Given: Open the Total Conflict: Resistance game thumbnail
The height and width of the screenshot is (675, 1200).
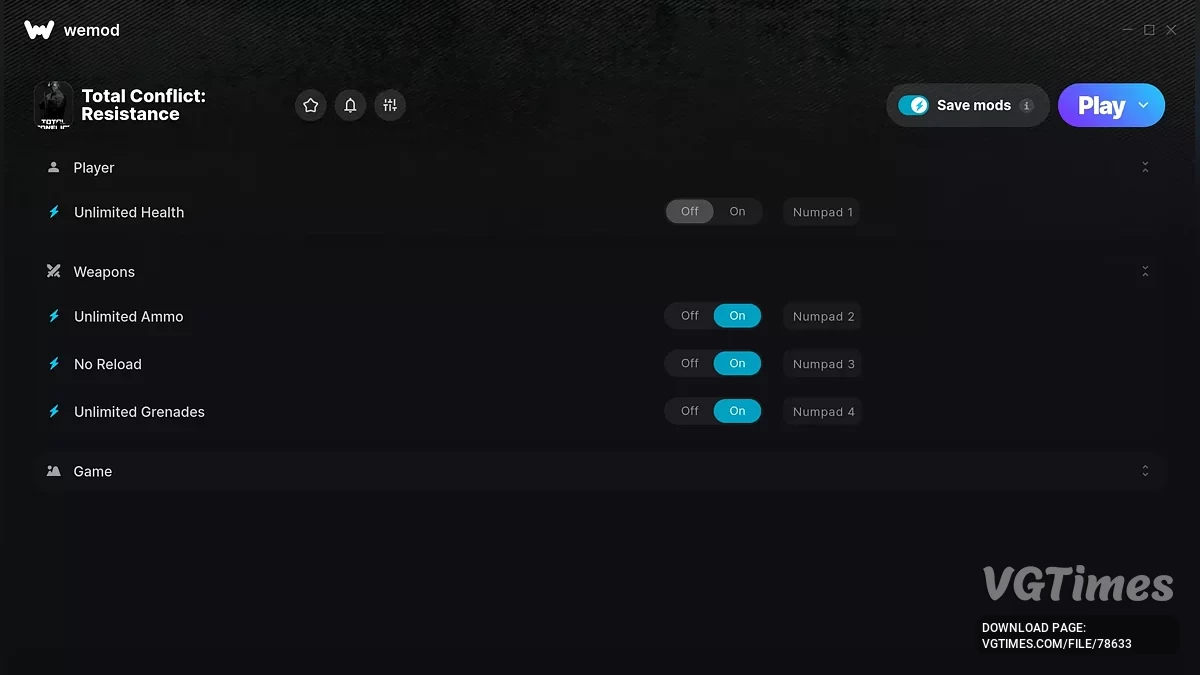Looking at the screenshot, I should (53, 105).
